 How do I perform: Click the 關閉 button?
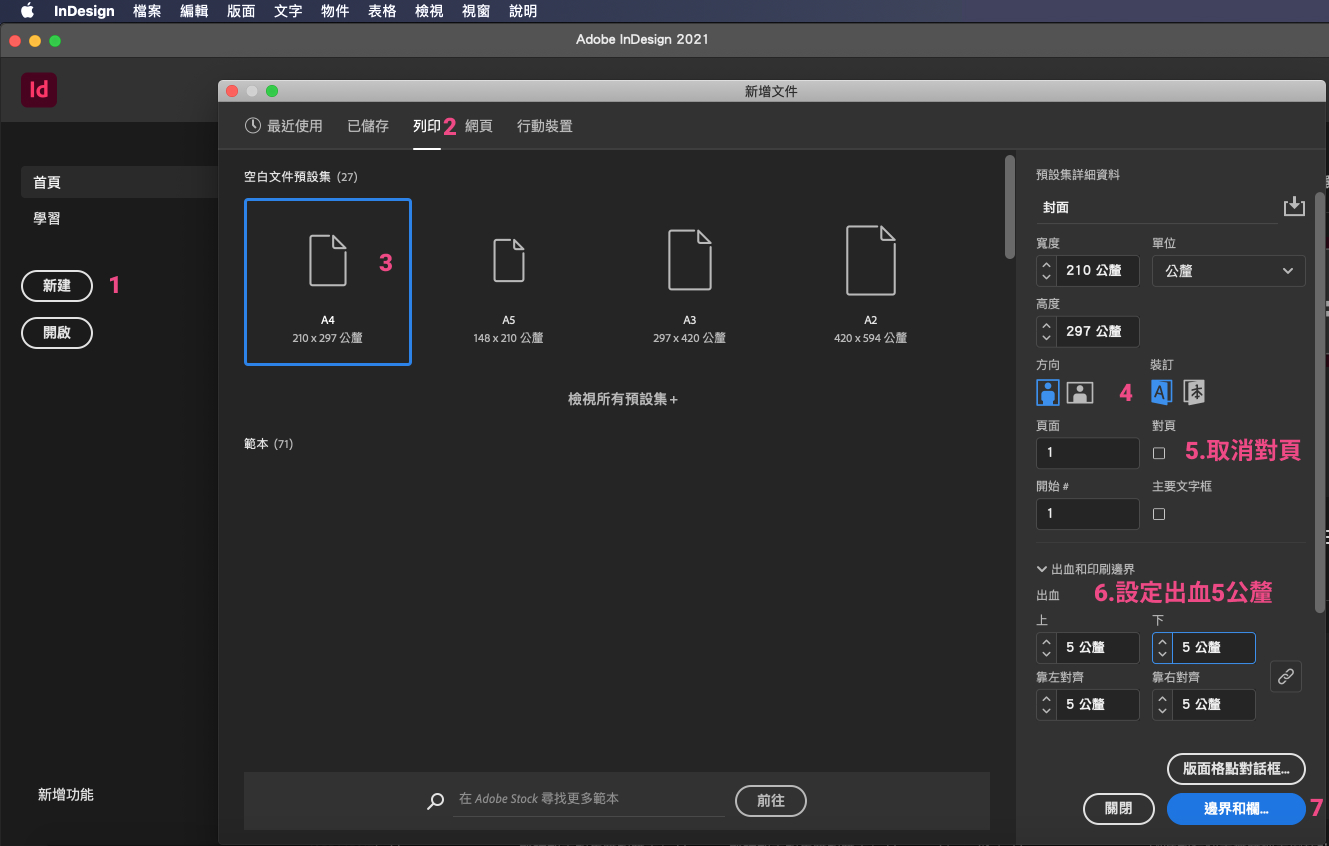pos(1118,809)
